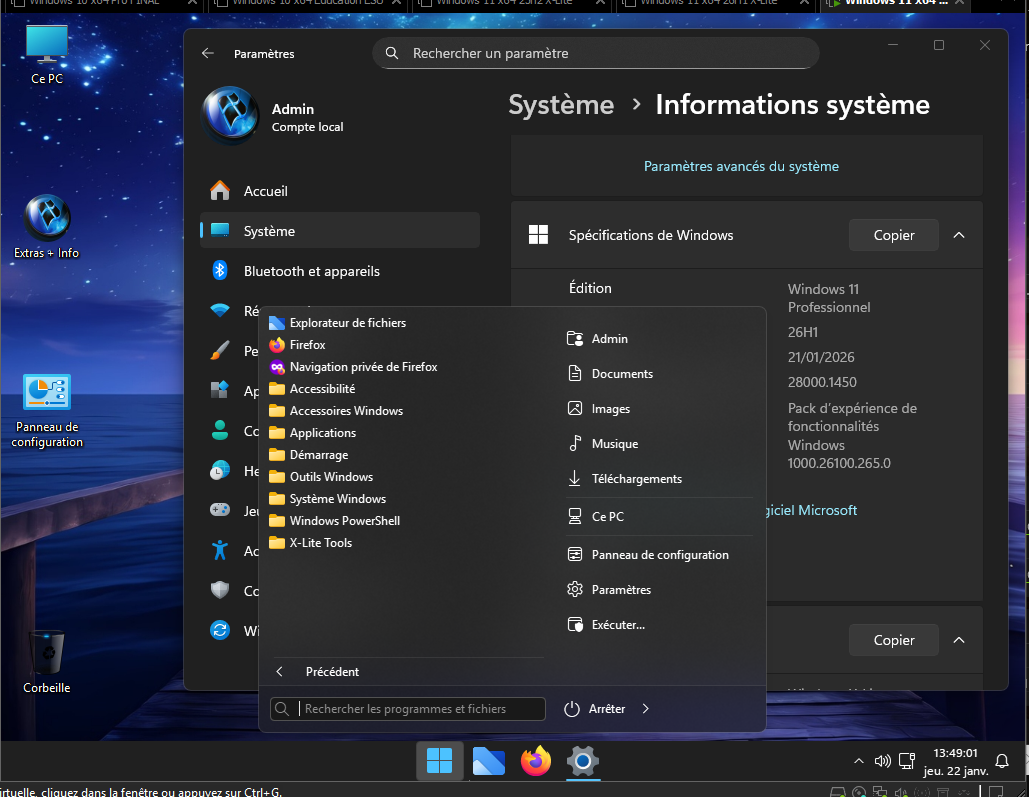The width and height of the screenshot is (1029, 797).
Task: Copy the Windows specifications with Copier
Action: click(893, 235)
